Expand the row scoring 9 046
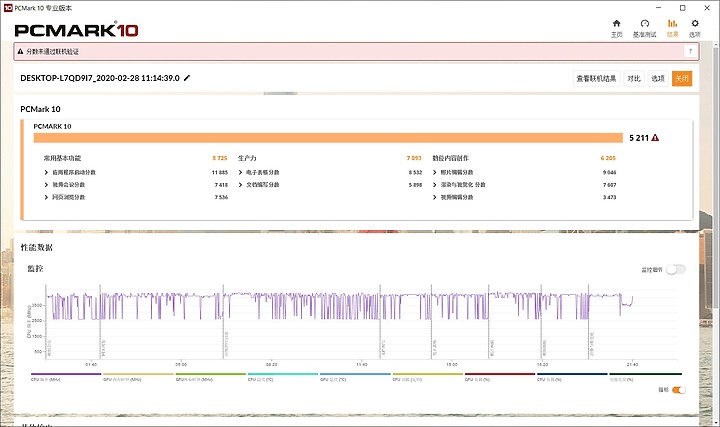 pyautogui.click(x=434, y=173)
